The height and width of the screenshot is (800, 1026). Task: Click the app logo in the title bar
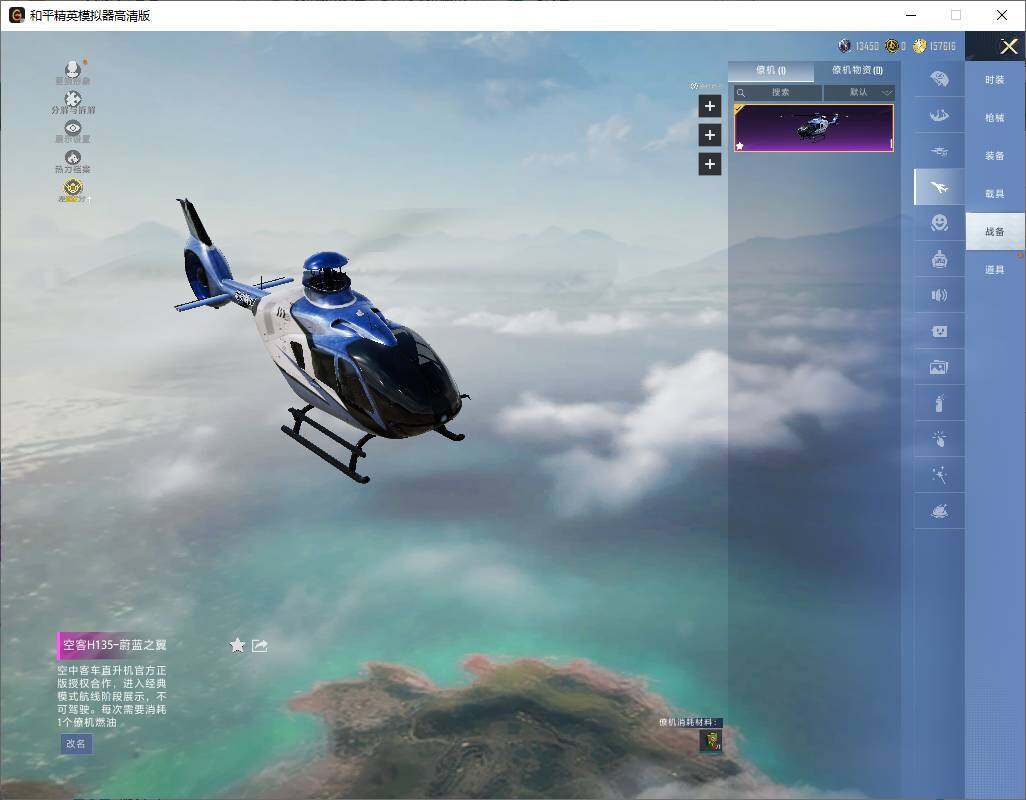click(16, 15)
